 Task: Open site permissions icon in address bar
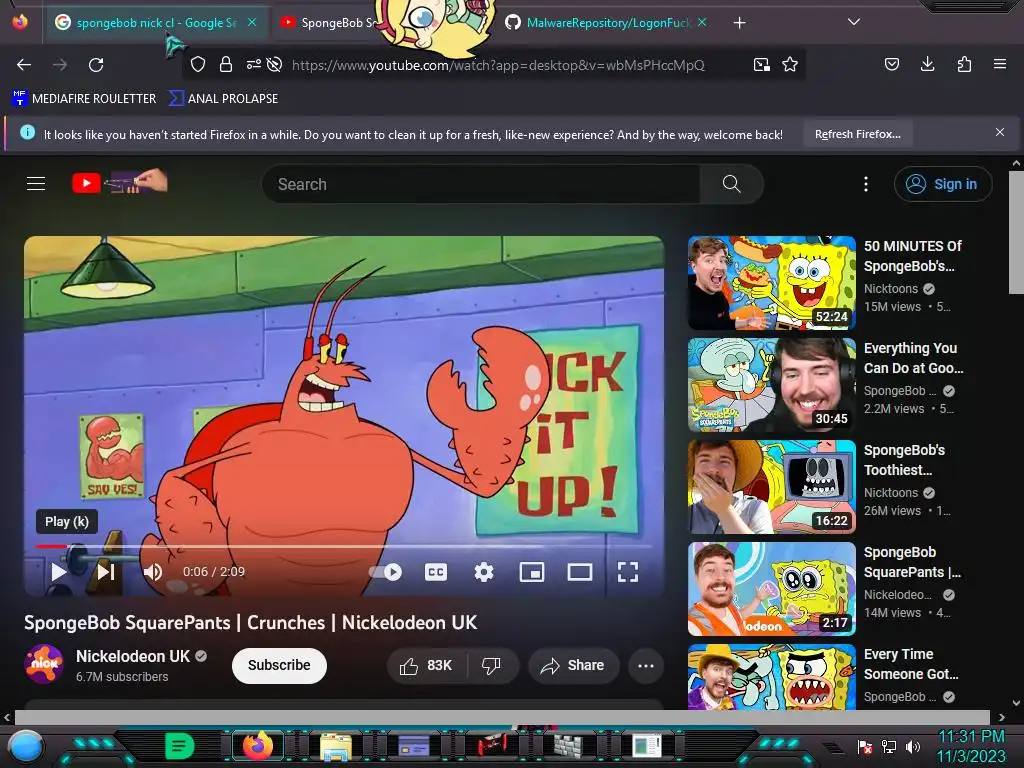coord(253,64)
